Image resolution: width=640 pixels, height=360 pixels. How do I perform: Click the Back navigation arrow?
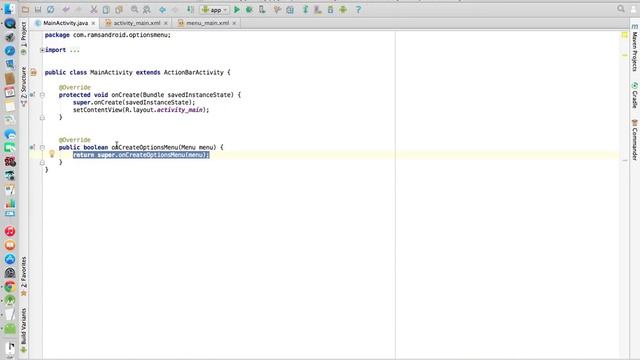pyautogui.click(x=162, y=9)
